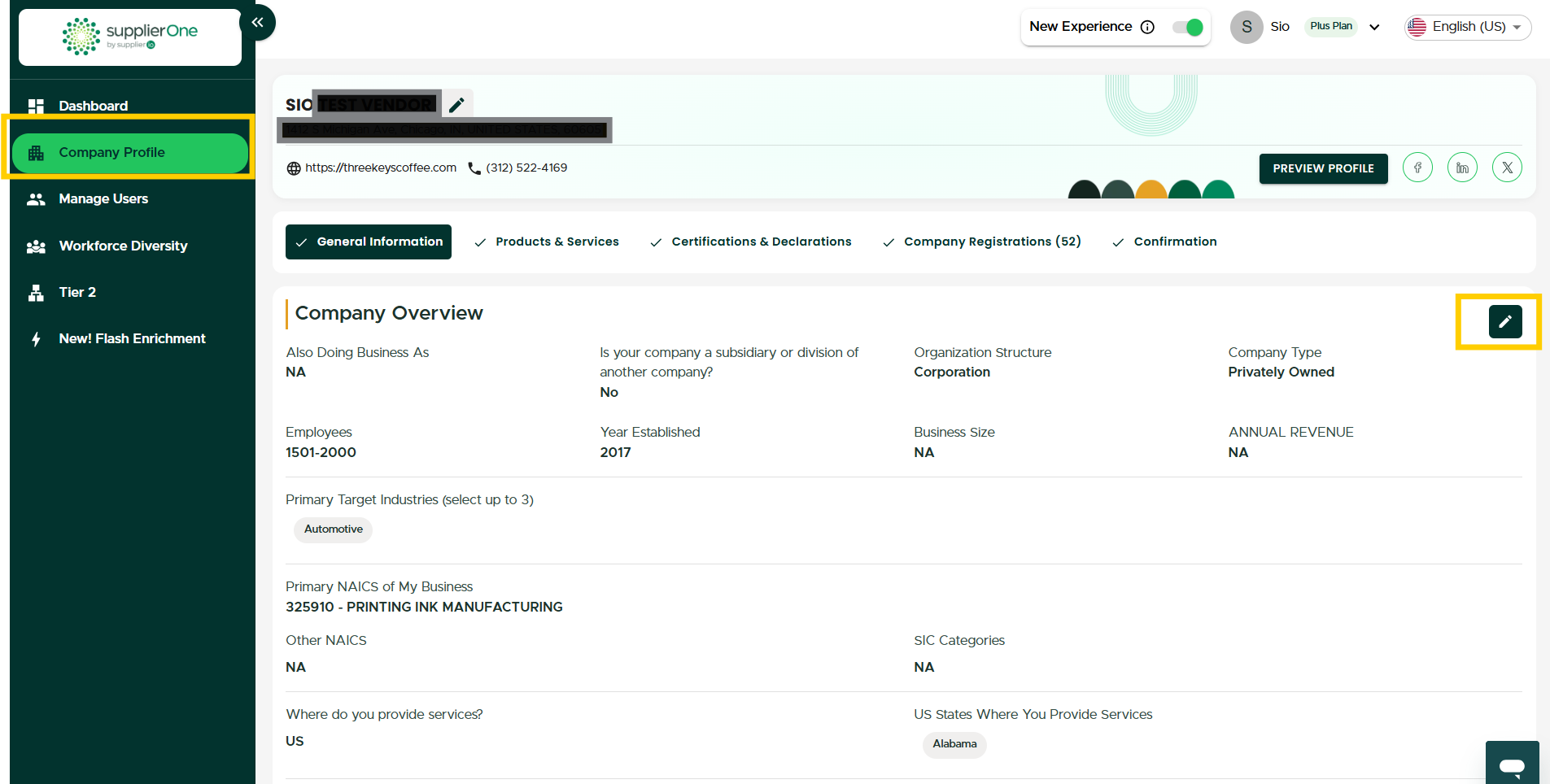Viewport: 1550px width, 784px height.
Task: Open the LinkedIn social link icon
Action: pos(1462,168)
